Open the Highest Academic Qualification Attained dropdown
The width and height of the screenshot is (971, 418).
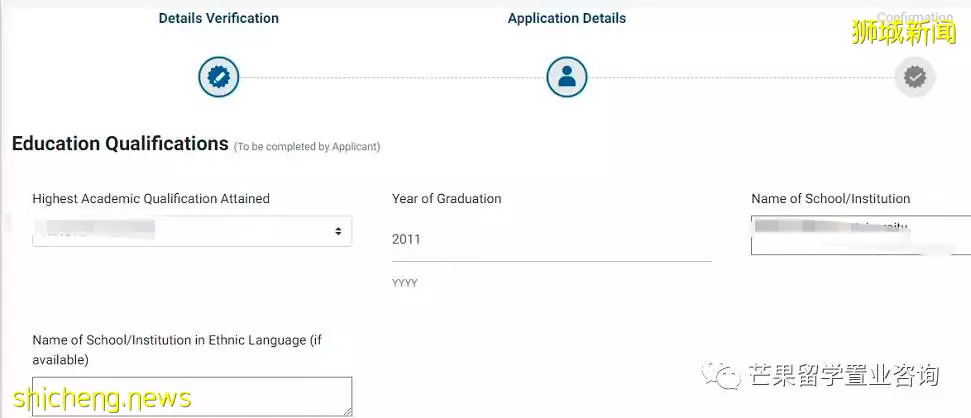192,231
